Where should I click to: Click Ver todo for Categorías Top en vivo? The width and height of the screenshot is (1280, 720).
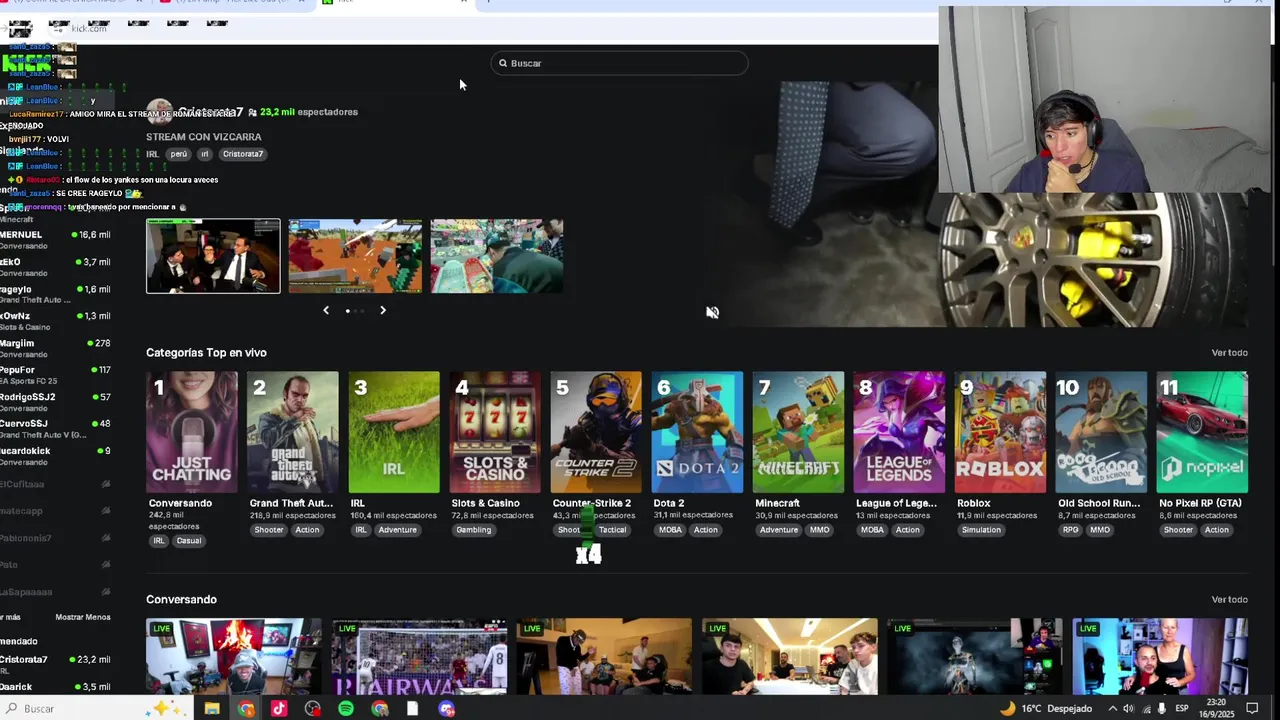[1229, 353]
